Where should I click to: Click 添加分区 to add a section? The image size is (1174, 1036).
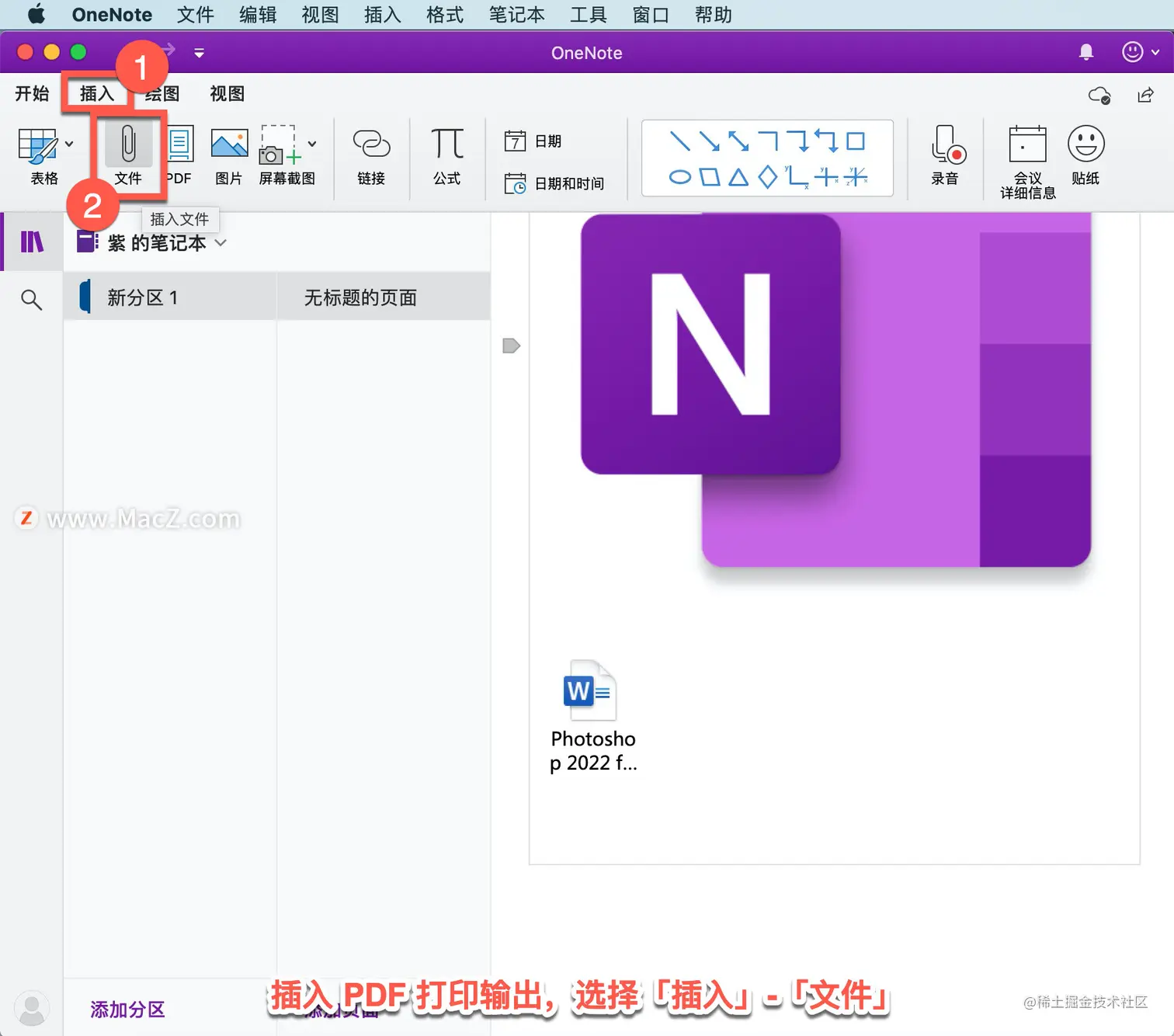tap(127, 1009)
